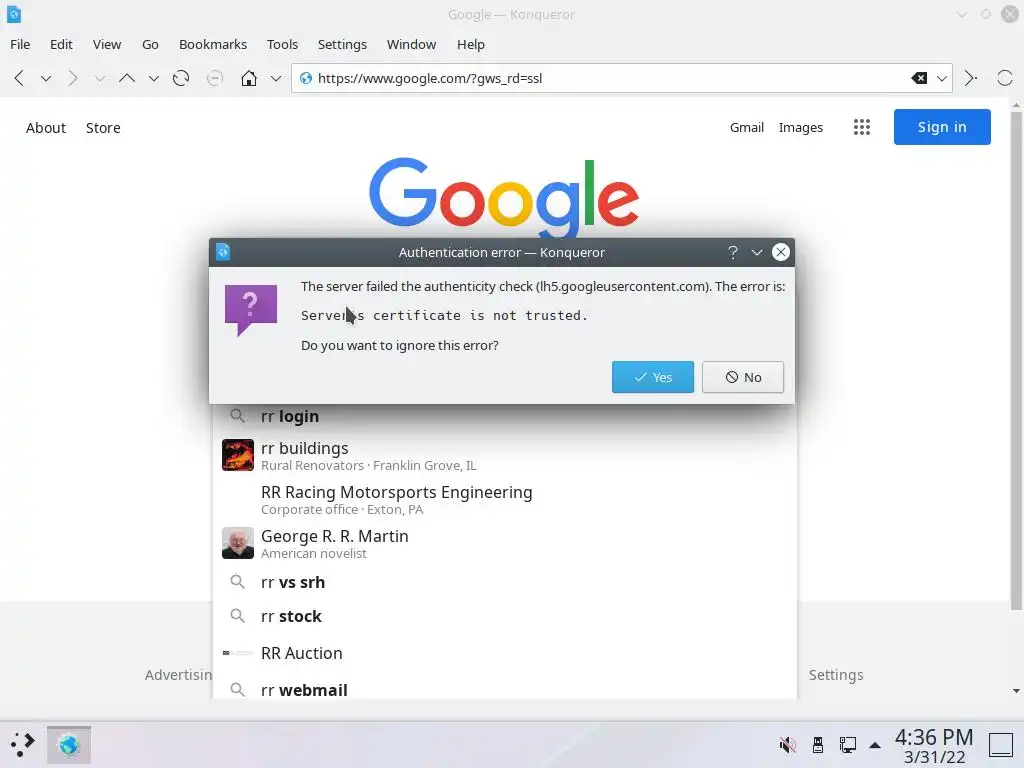Viewport: 1024px width, 768px height.
Task: Open the Store link
Action: tap(103, 128)
